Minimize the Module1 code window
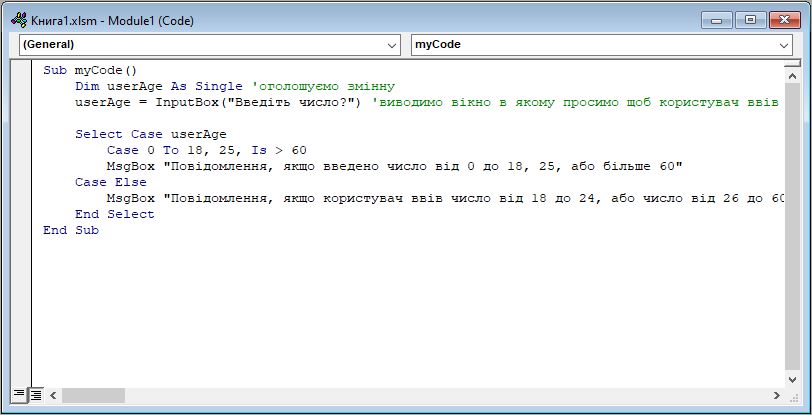 (x=717, y=20)
